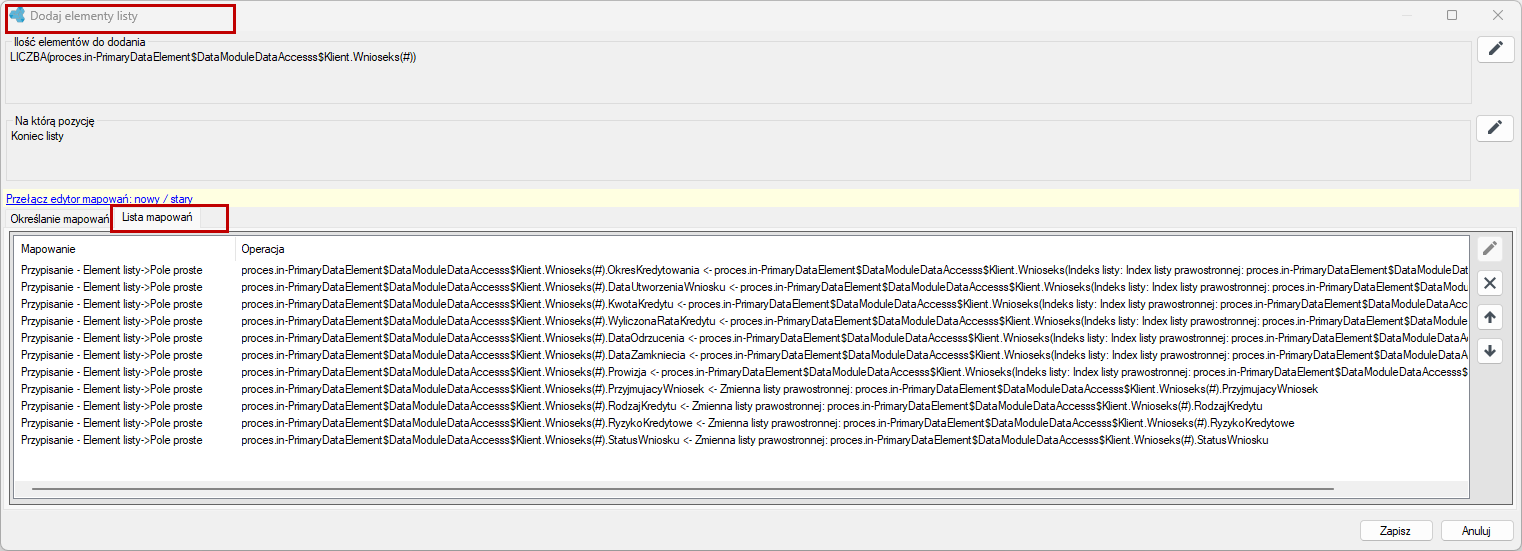Select the Lista mapowań tab
The image size is (1522, 551).
click(x=157, y=217)
